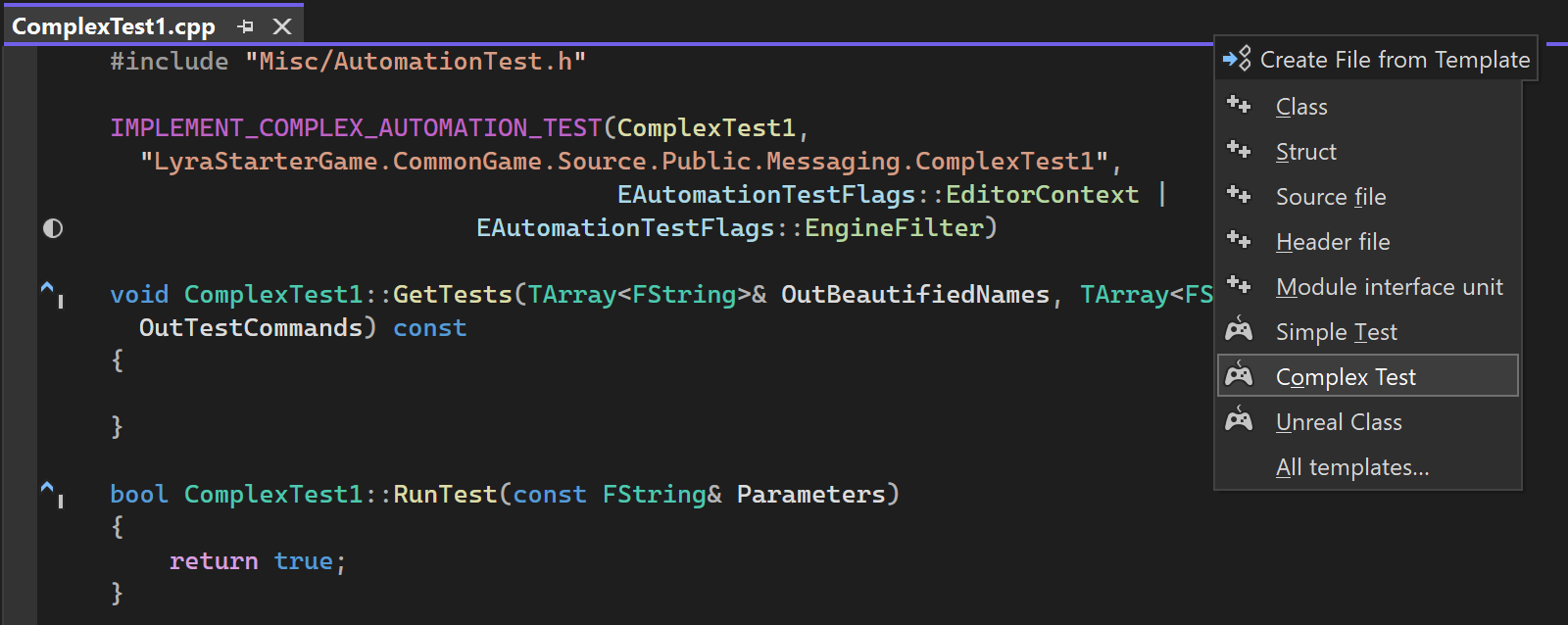
Task: Click the margin arrow glyph beside GetTests
Action: (x=51, y=293)
